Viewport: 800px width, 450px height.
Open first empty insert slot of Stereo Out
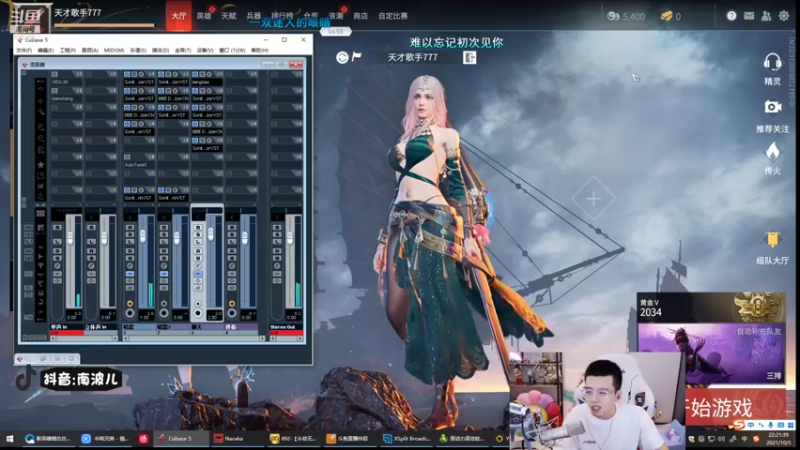click(x=286, y=82)
